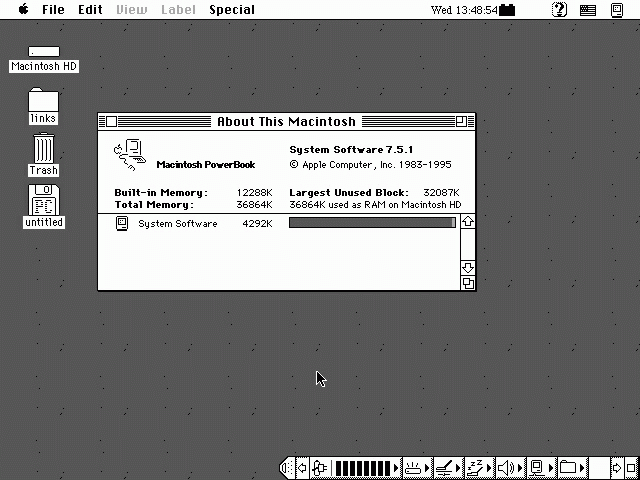Image resolution: width=640 pixels, height=480 pixels.
Task: Select the Macintosh HD disk icon
Action: 44,51
